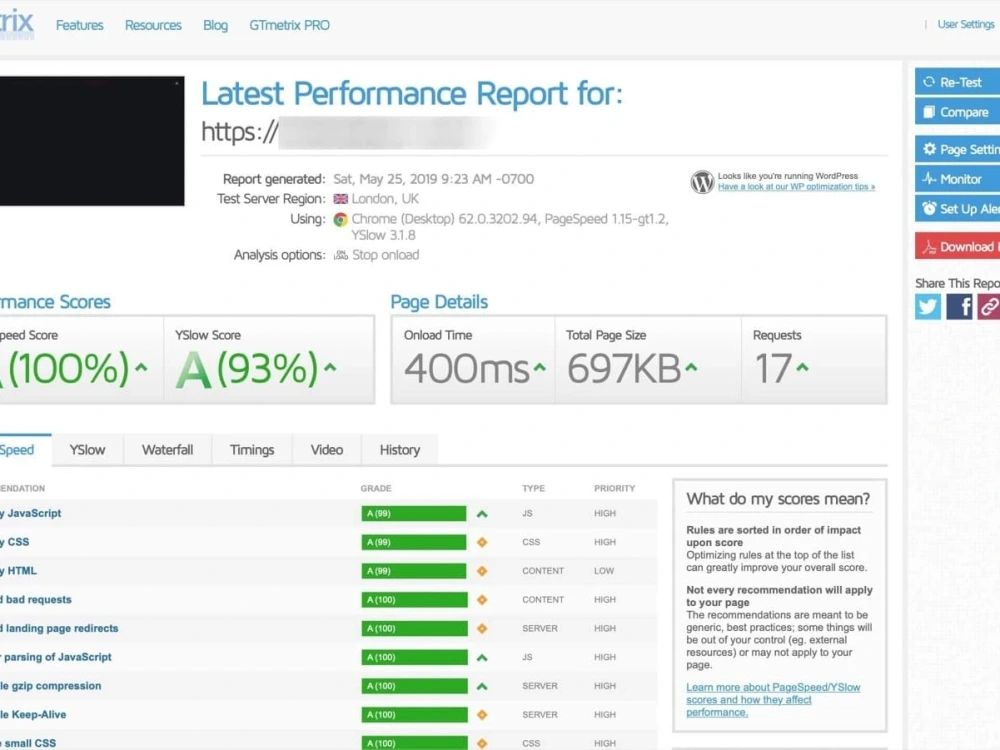Switch to the Waterfall tab
This screenshot has height=750, width=1000.
[168, 450]
